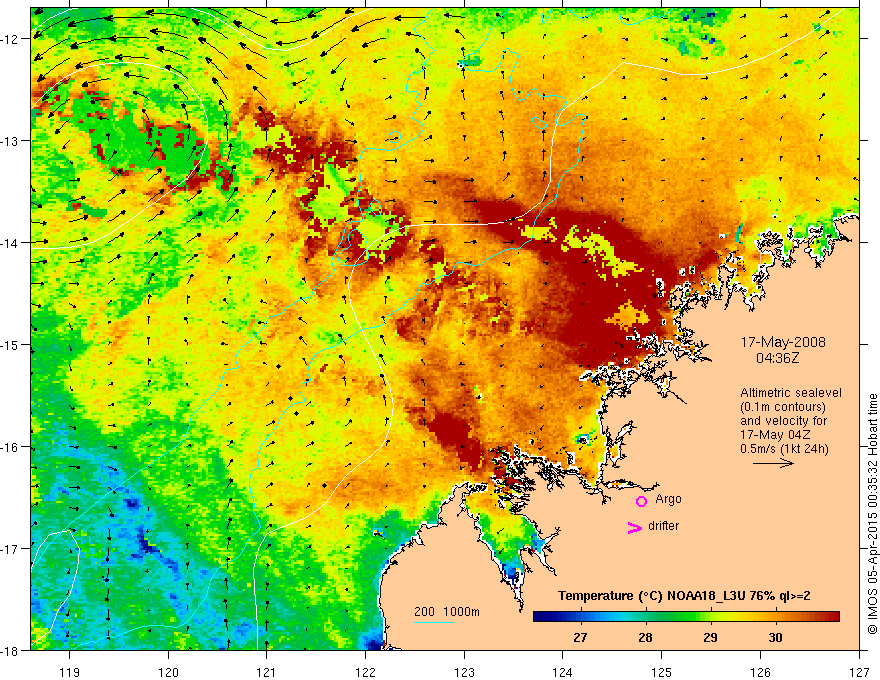
Task: Click the magenta Argo circle legend symbol
Action: click(641, 501)
